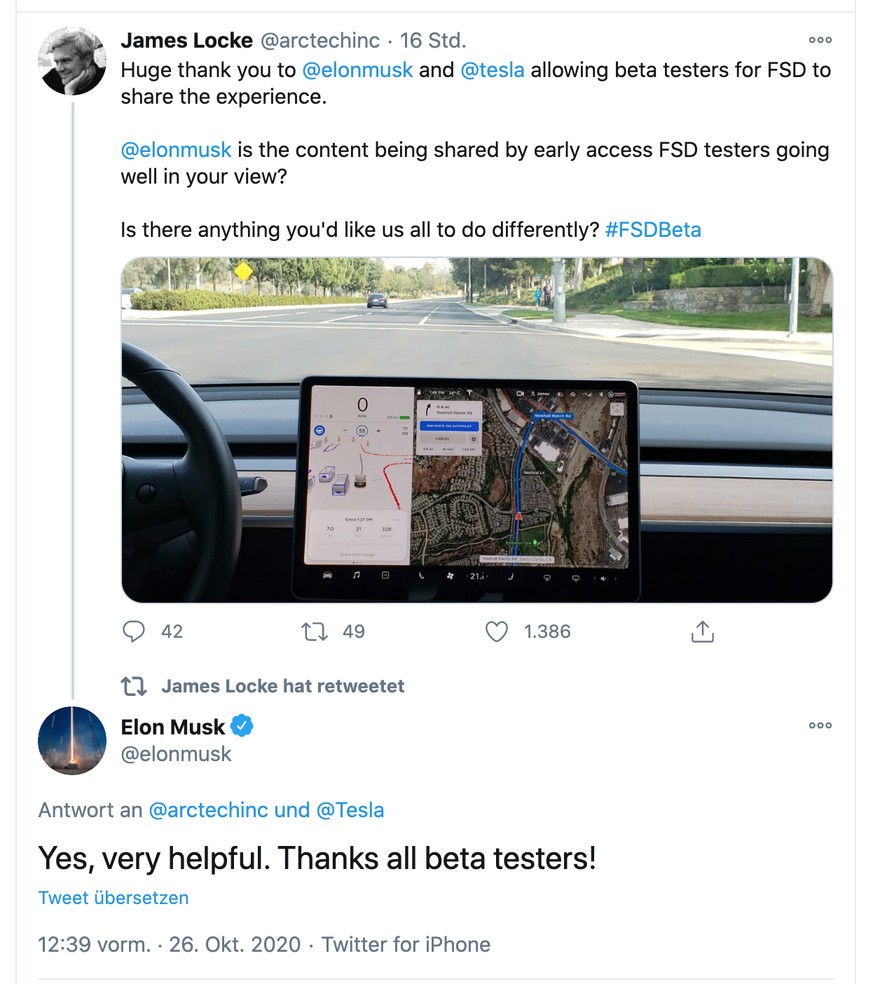Open the Tesla dashboard photo in the tweet

point(477,430)
